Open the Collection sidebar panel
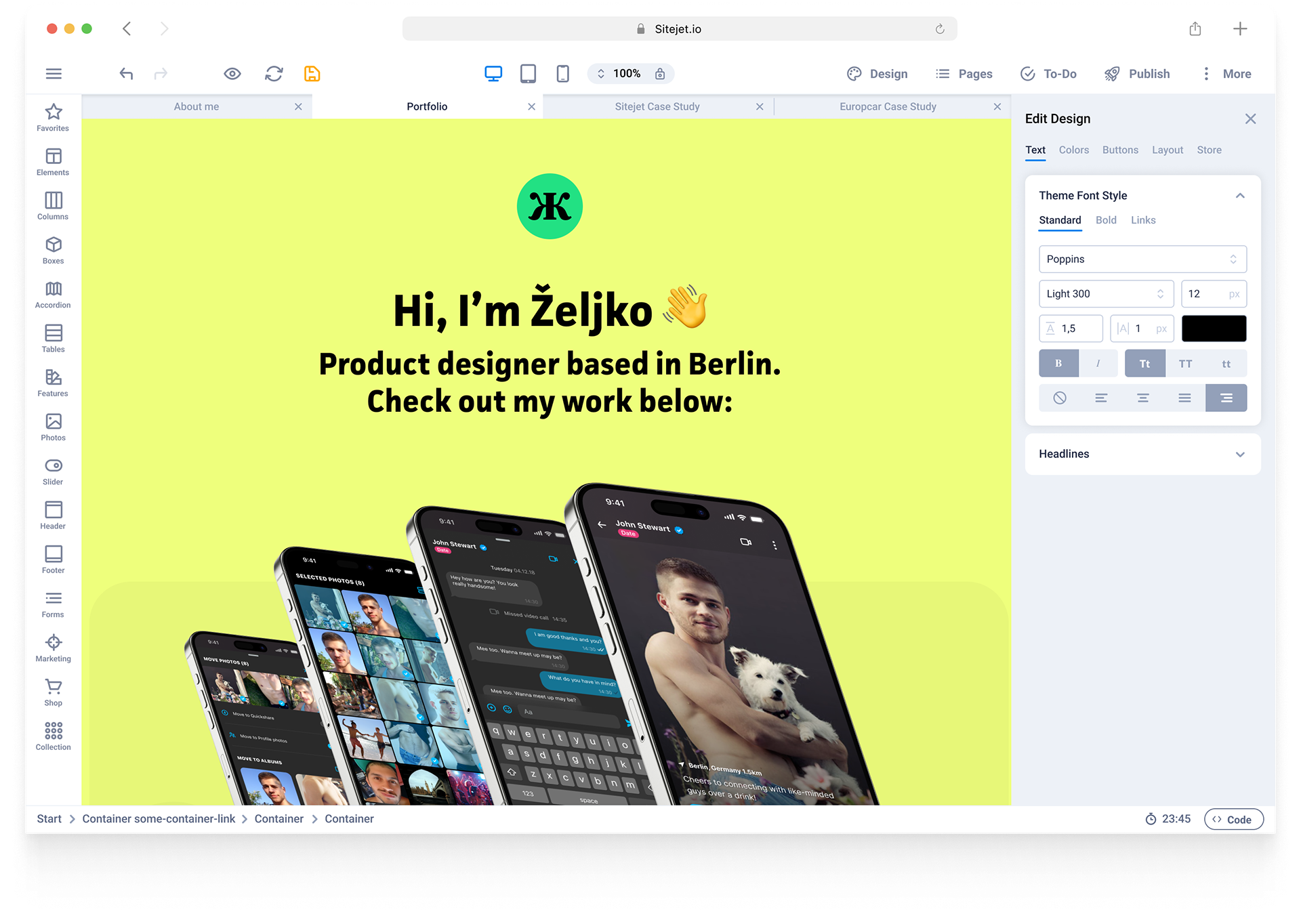Screen dimensions: 1301x924 [53, 736]
